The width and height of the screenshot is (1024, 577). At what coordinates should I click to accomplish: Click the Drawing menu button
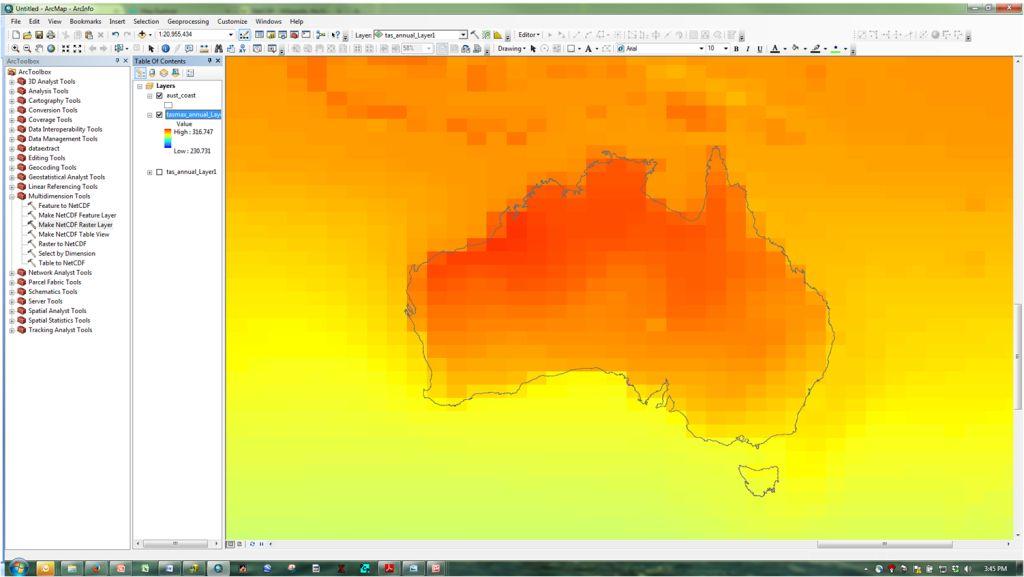click(511, 48)
